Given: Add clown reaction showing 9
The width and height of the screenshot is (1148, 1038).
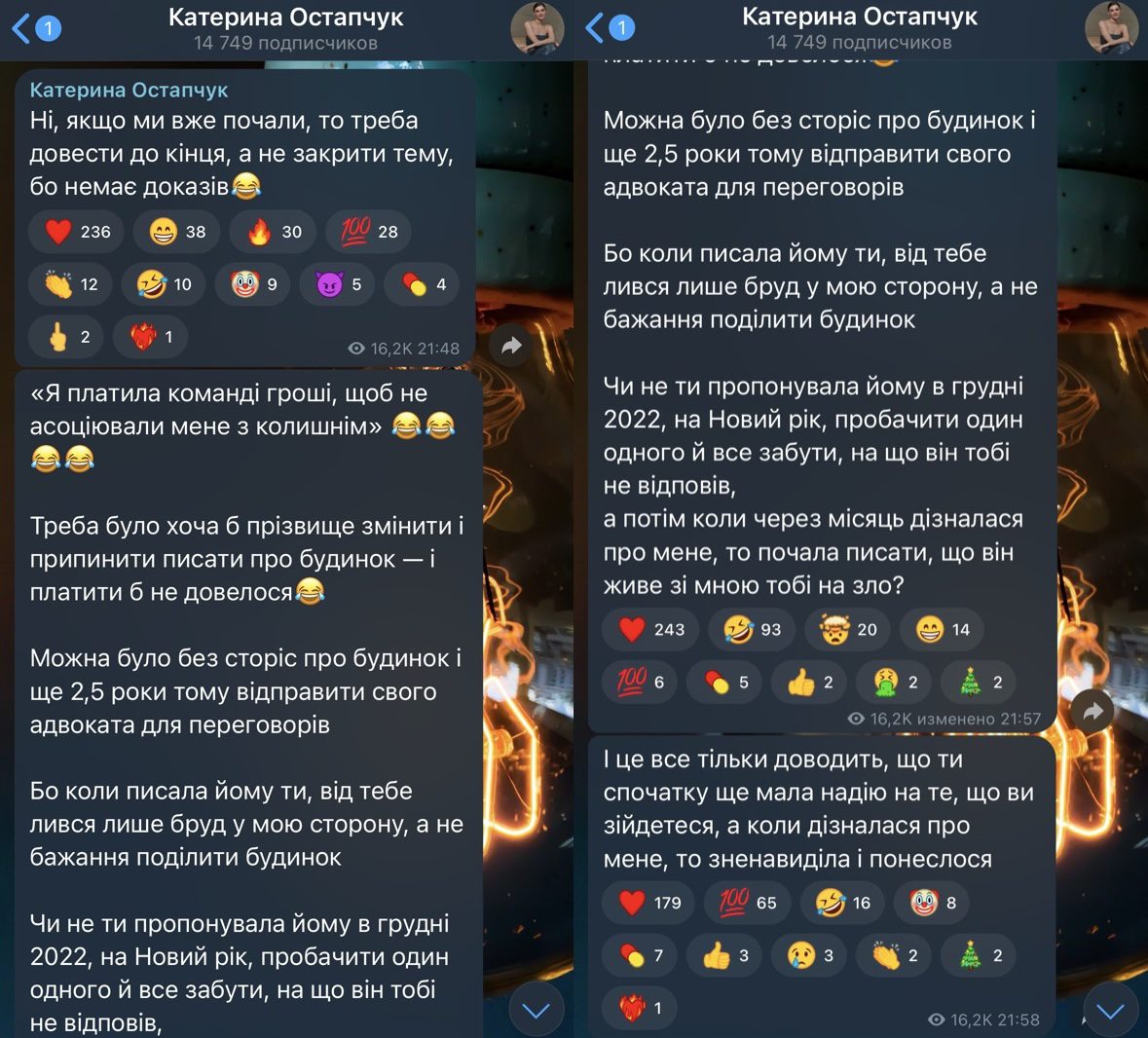Looking at the screenshot, I should (253, 284).
